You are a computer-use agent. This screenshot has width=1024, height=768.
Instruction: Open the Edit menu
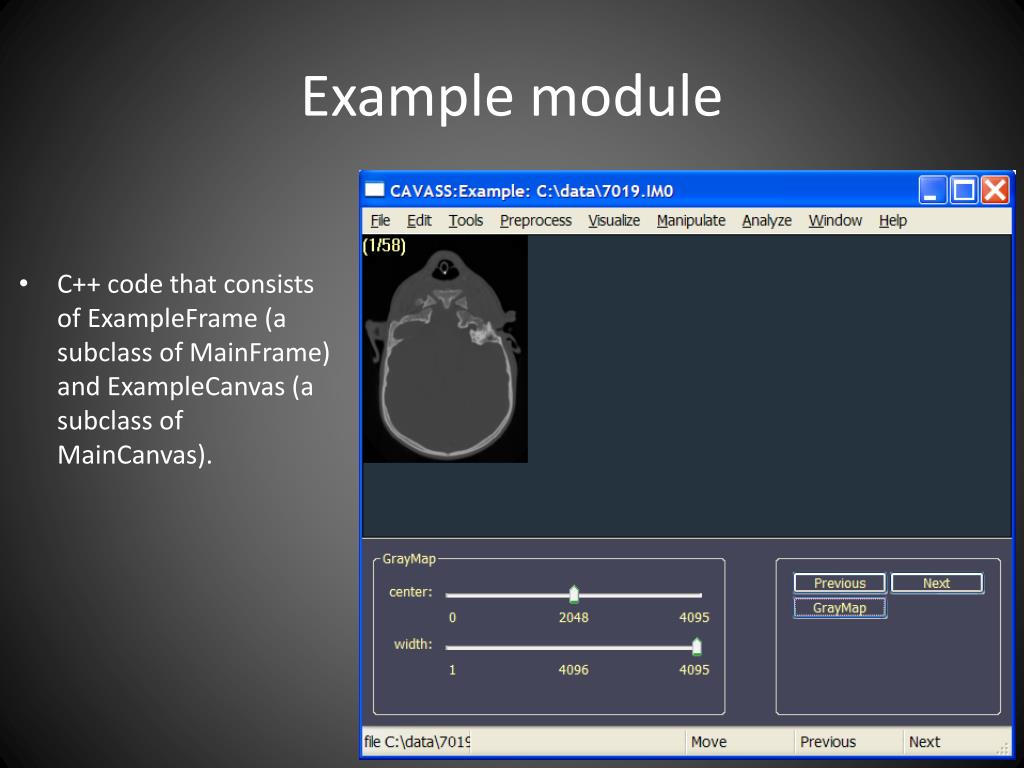(419, 221)
